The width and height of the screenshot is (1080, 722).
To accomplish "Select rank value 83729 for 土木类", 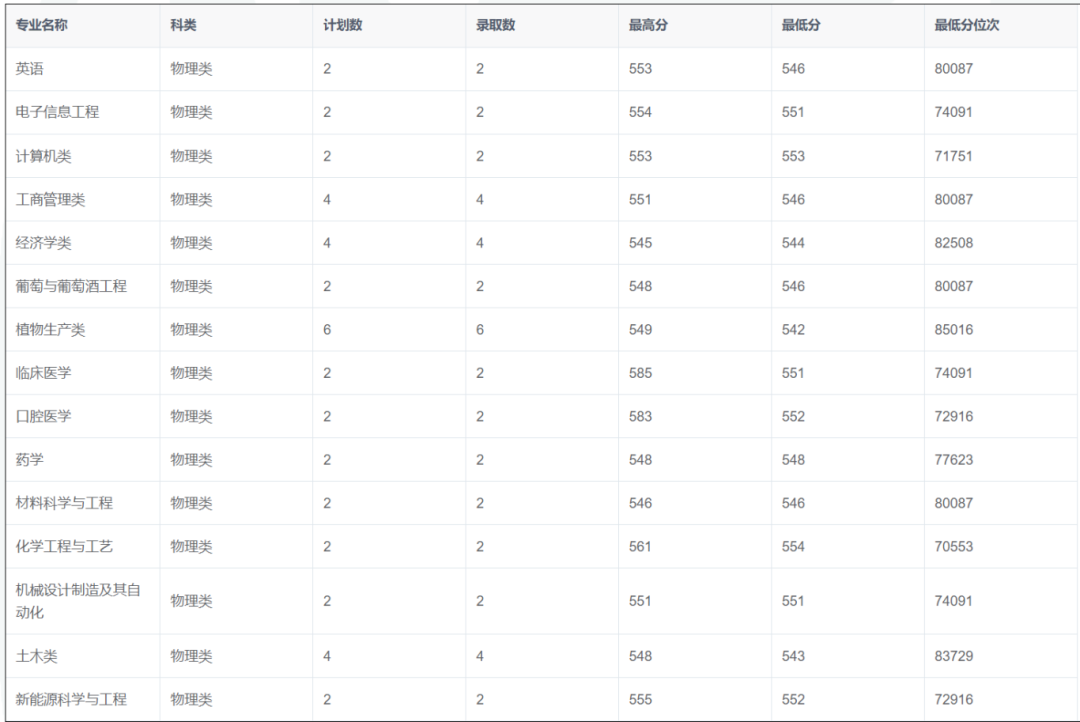I will (x=954, y=656).
